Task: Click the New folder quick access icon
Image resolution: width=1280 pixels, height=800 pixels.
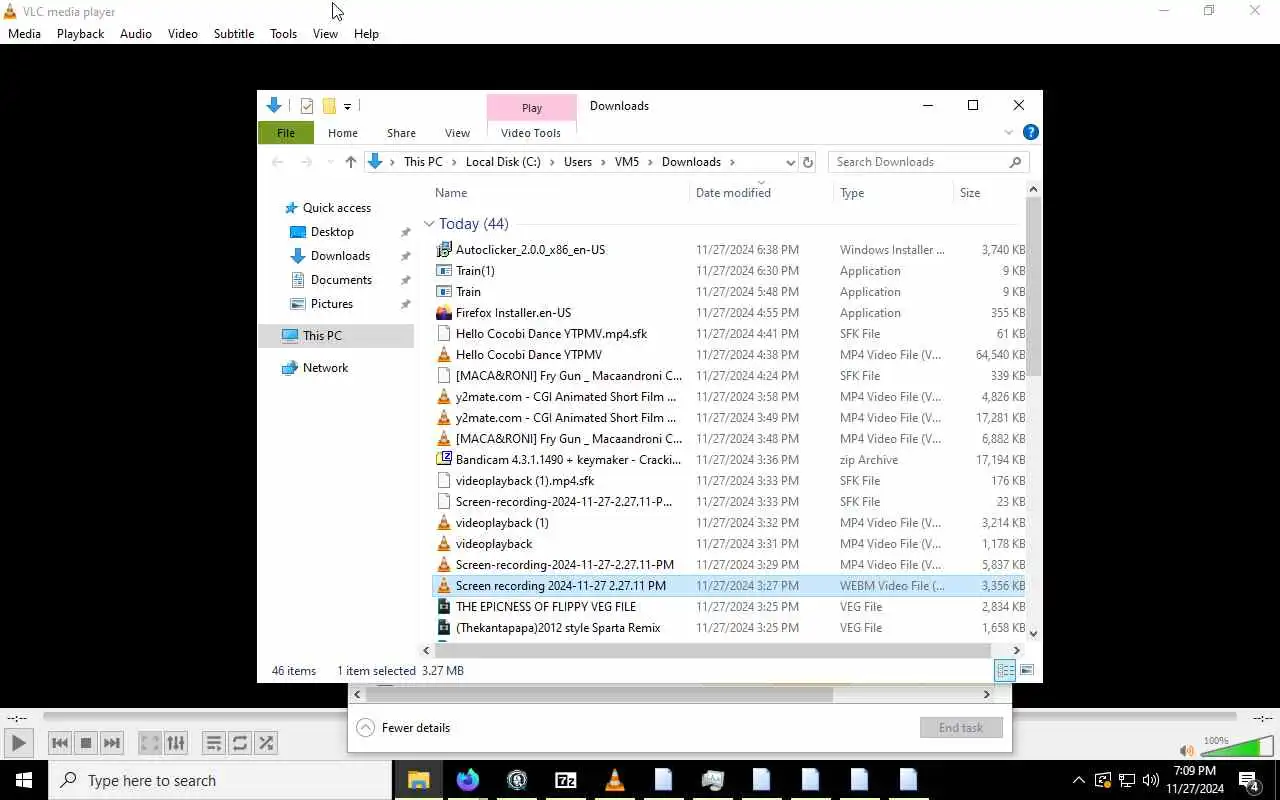Action: (x=329, y=106)
